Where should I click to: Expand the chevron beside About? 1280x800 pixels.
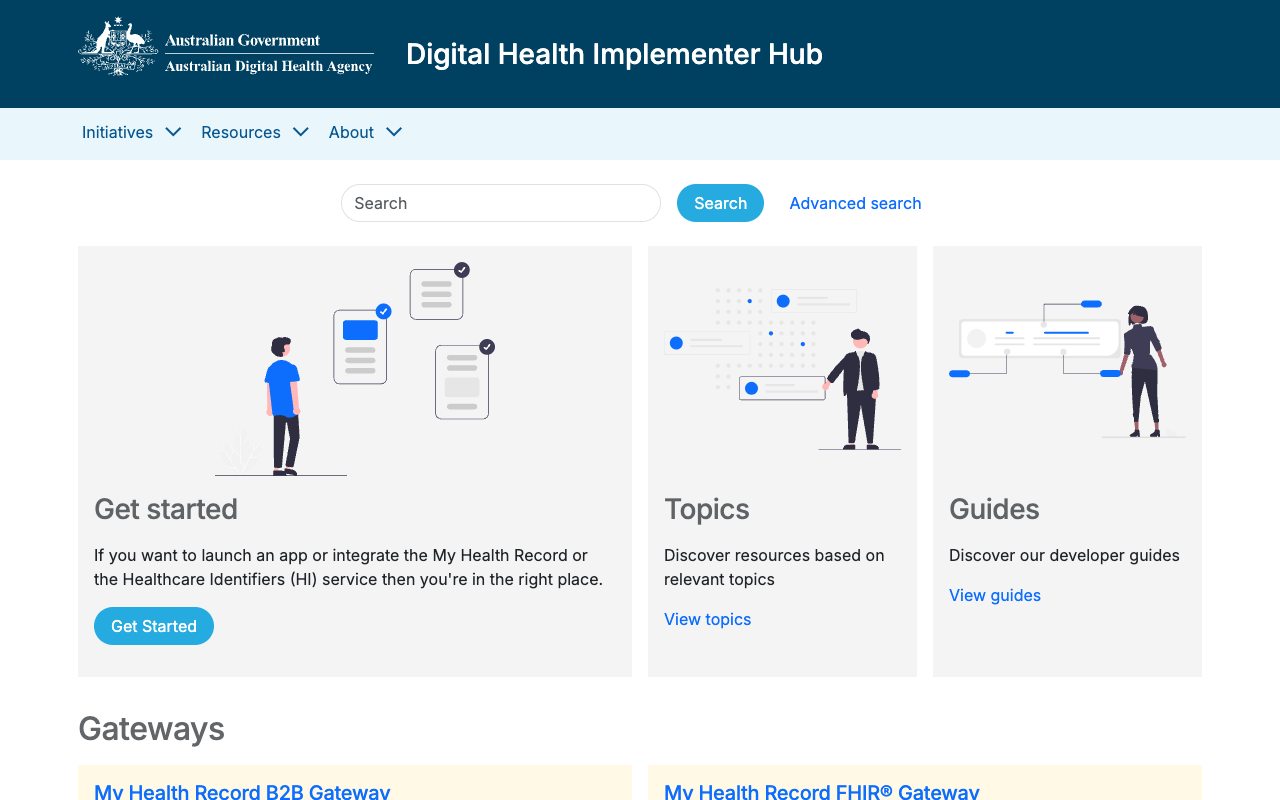coord(394,132)
